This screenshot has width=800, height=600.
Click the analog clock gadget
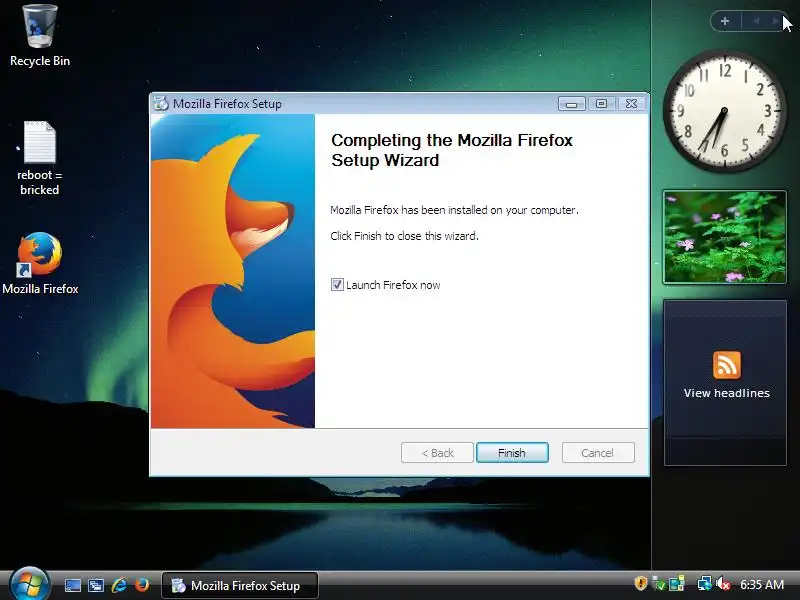724,111
